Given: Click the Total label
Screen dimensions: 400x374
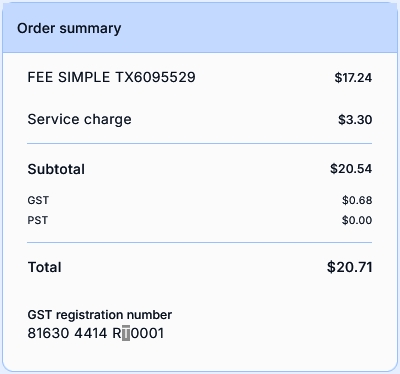Looking at the screenshot, I should point(45,267).
